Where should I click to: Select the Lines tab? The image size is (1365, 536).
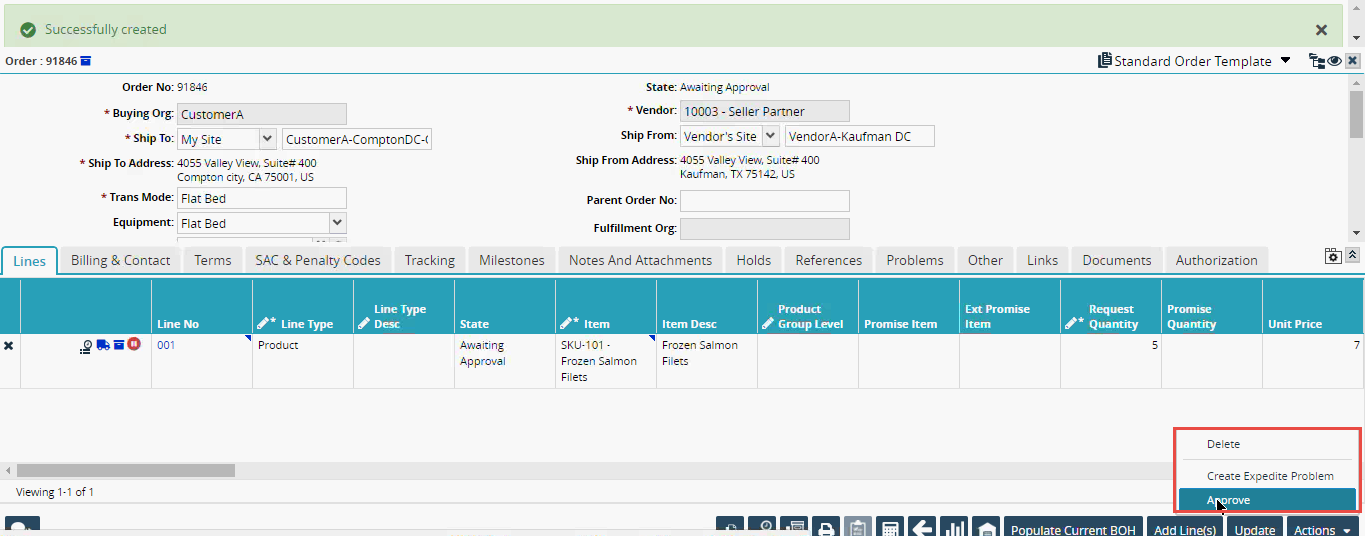point(30,261)
